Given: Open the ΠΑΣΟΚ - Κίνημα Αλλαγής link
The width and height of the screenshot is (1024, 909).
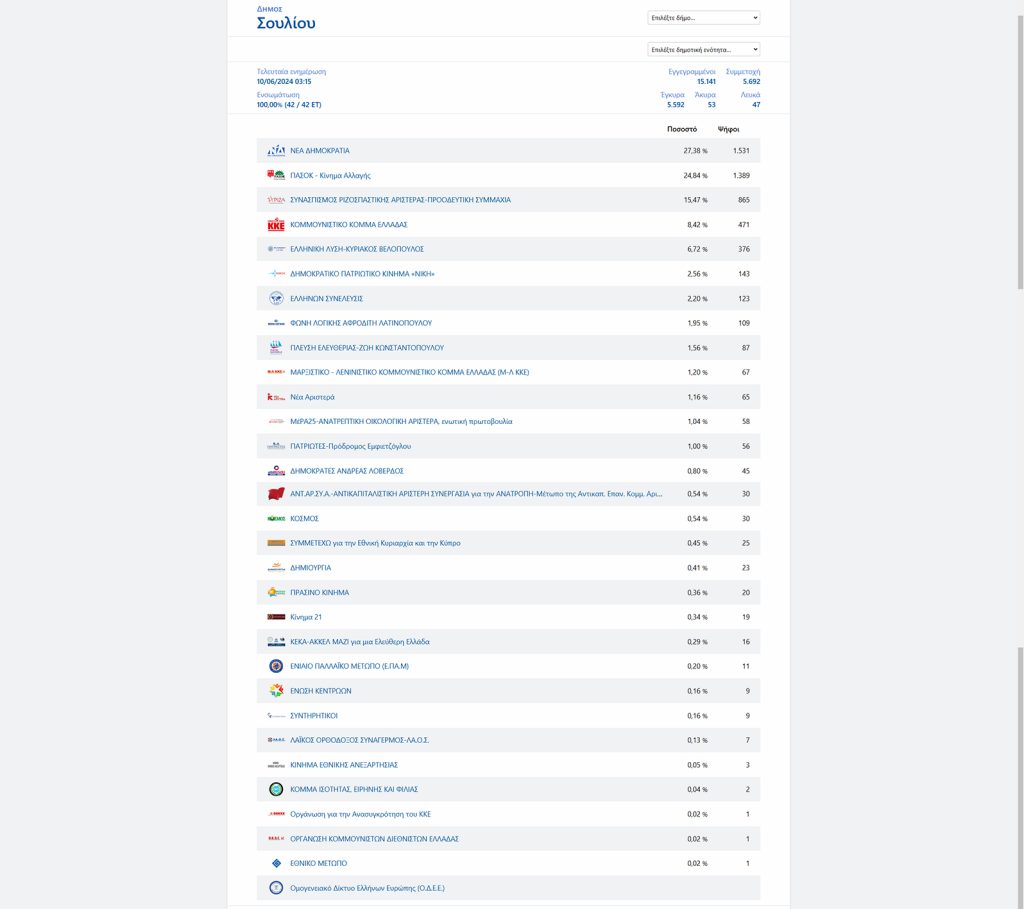Looking at the screenshot, I should coord(330,176).
